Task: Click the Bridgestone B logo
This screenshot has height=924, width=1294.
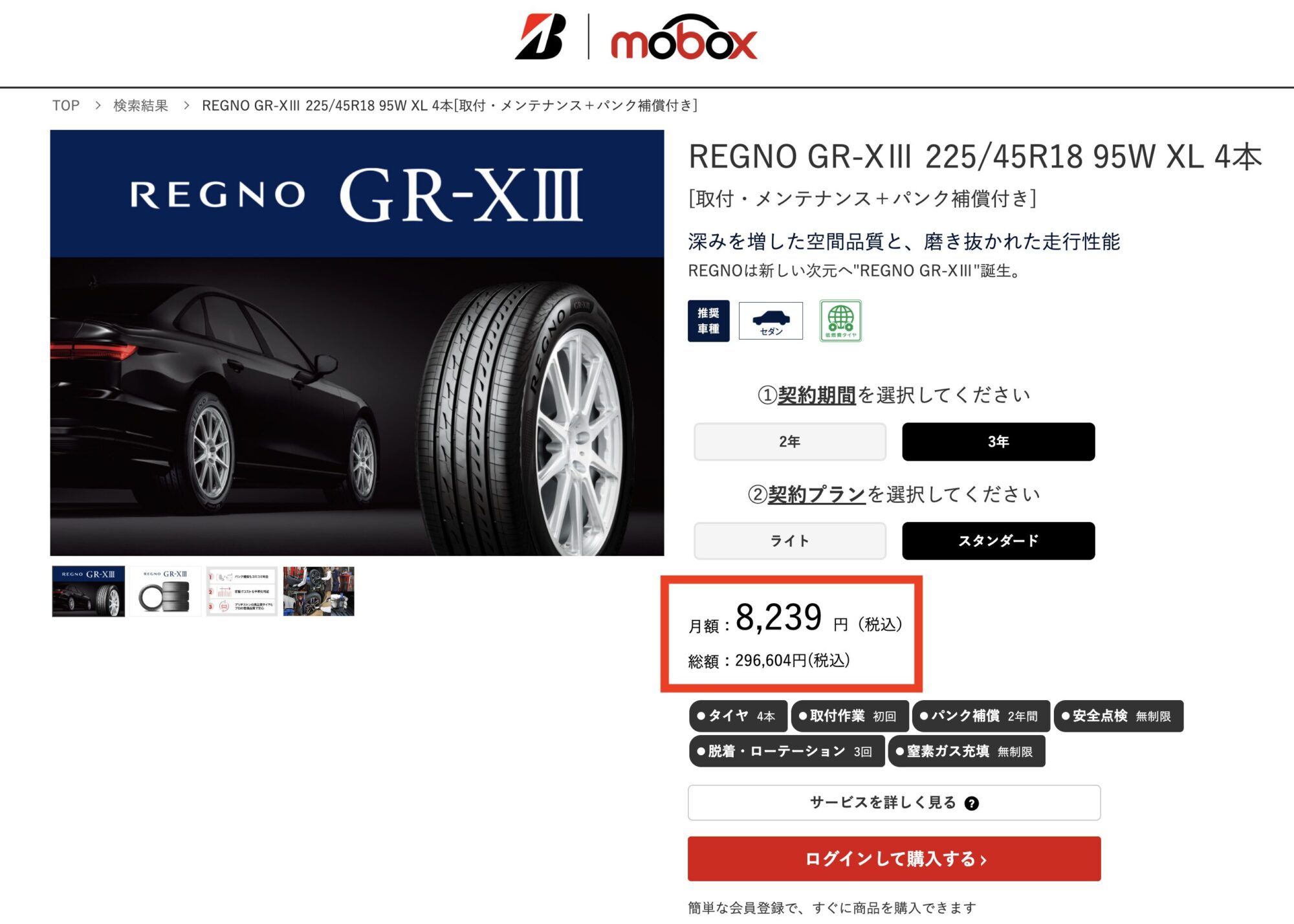Action: click(x=541, y=37)
